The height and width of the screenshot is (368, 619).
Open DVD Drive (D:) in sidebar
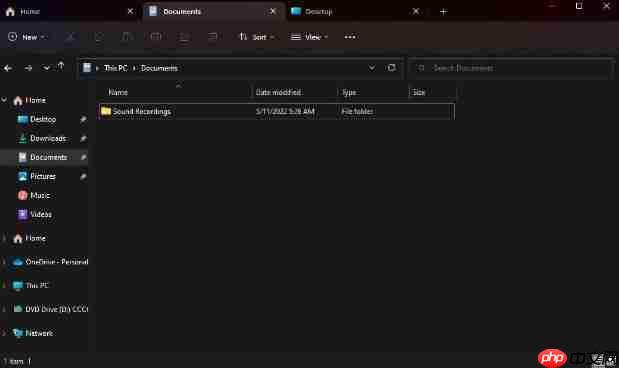click(56, 309)
